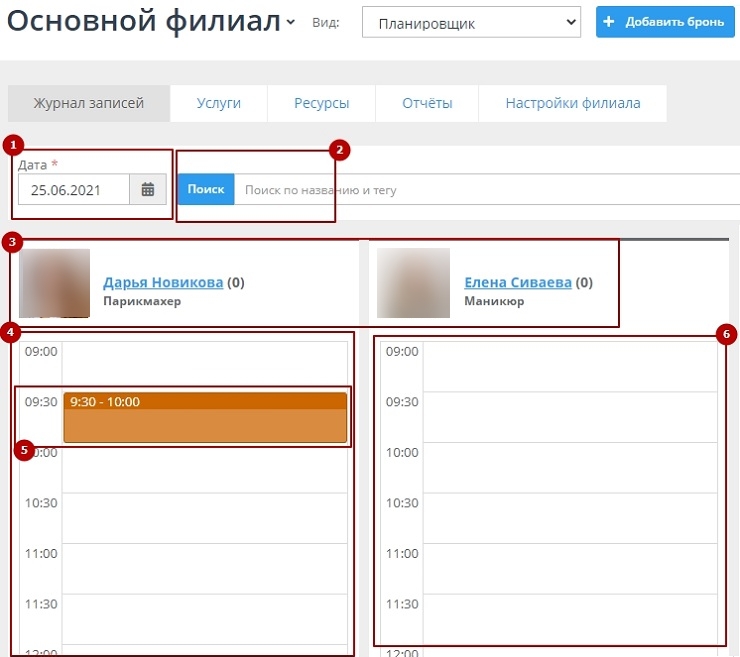
Task: Open the Вид dropdown showing Планировщик
Action: pyautogui.click(x=470, y=23)
